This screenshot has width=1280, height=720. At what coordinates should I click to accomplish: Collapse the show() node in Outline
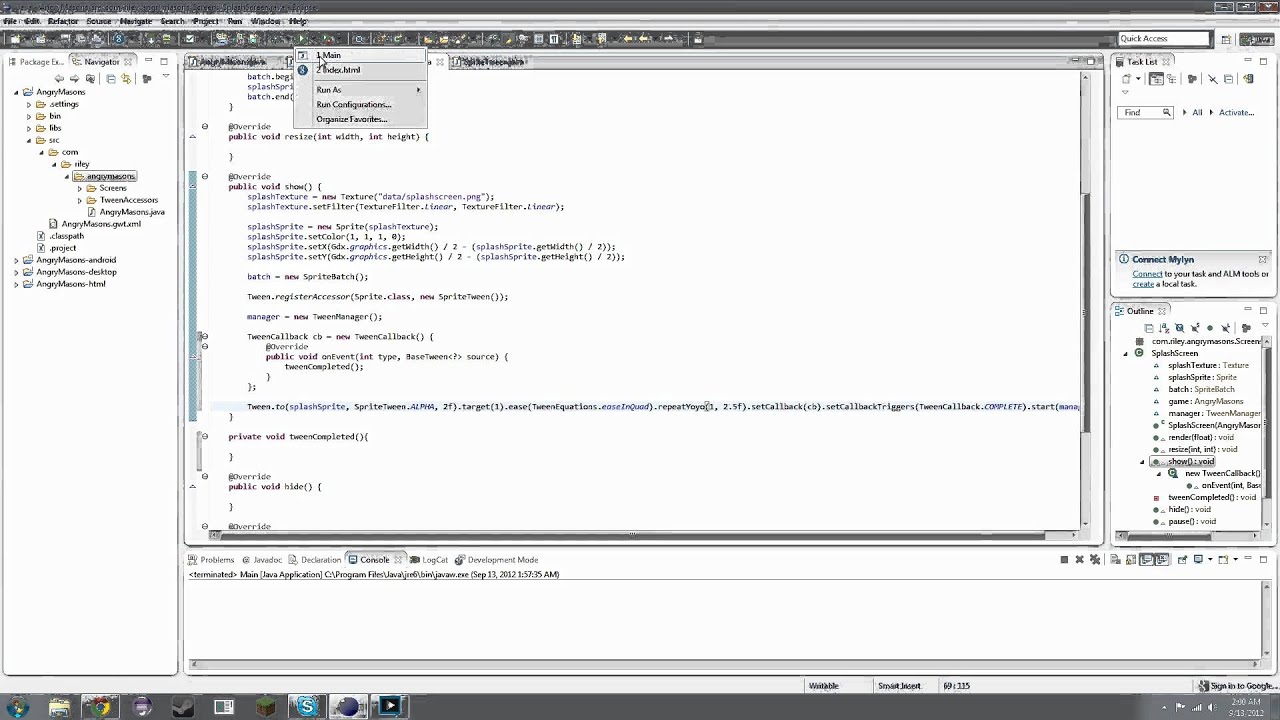click(1142, 462)
